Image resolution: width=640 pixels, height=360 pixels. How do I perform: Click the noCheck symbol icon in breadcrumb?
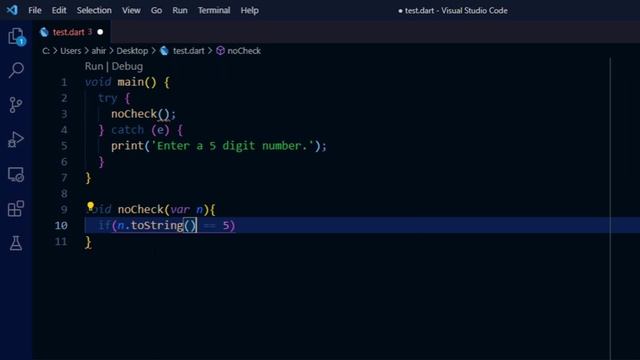(220, 51)
